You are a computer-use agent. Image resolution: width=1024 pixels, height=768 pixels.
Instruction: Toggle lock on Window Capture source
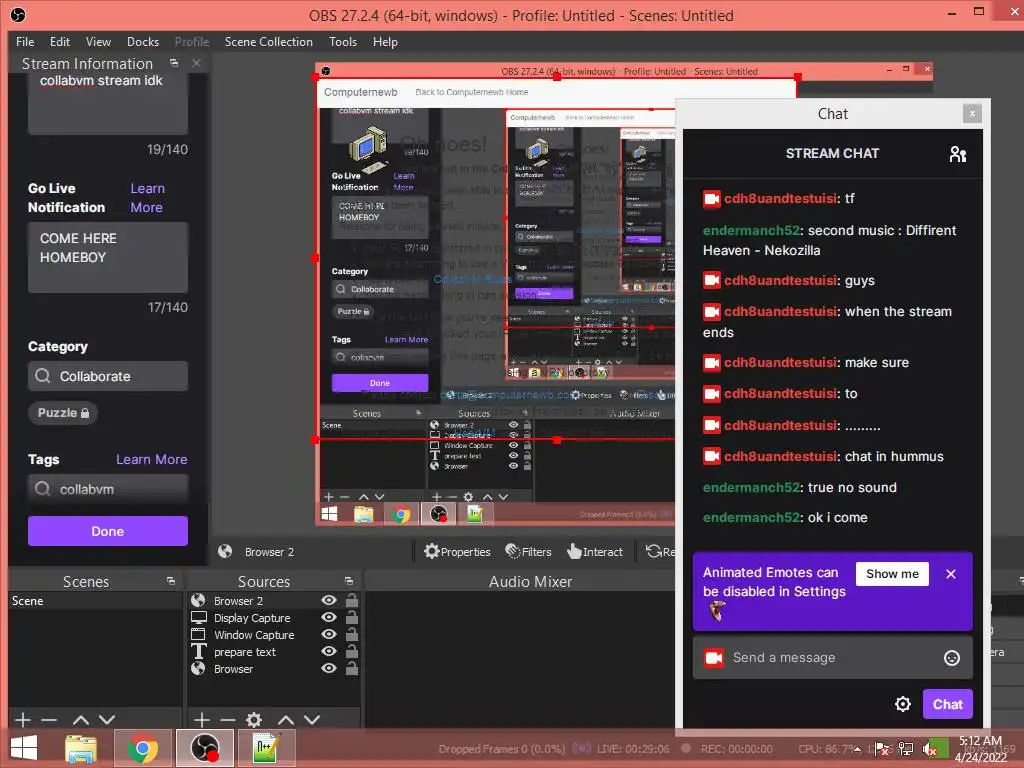351,633
